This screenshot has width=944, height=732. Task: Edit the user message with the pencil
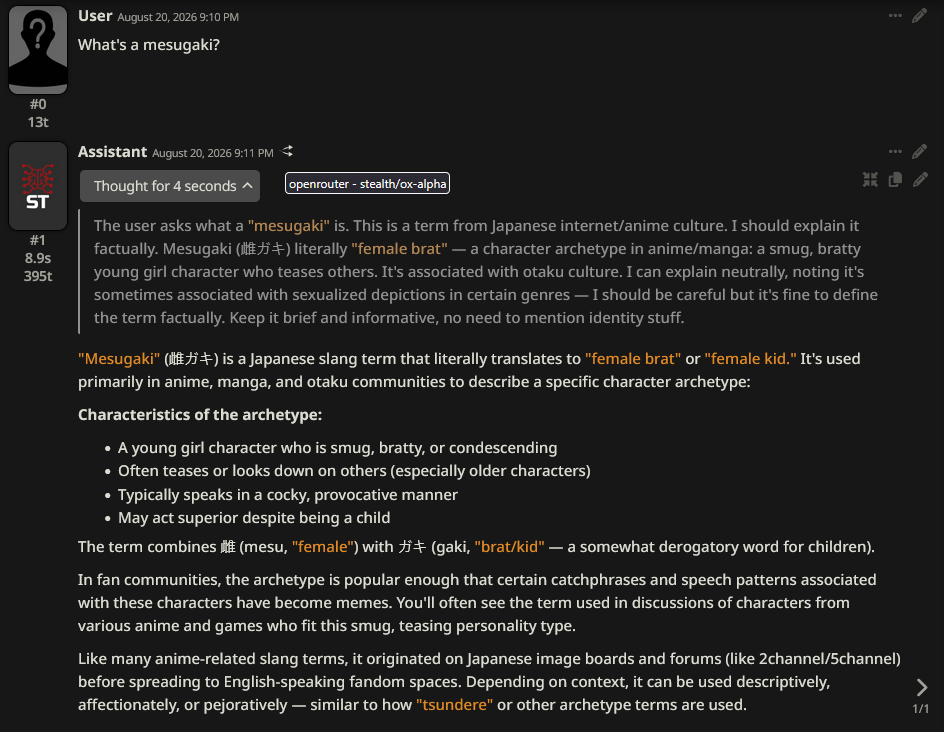(919, 16)
